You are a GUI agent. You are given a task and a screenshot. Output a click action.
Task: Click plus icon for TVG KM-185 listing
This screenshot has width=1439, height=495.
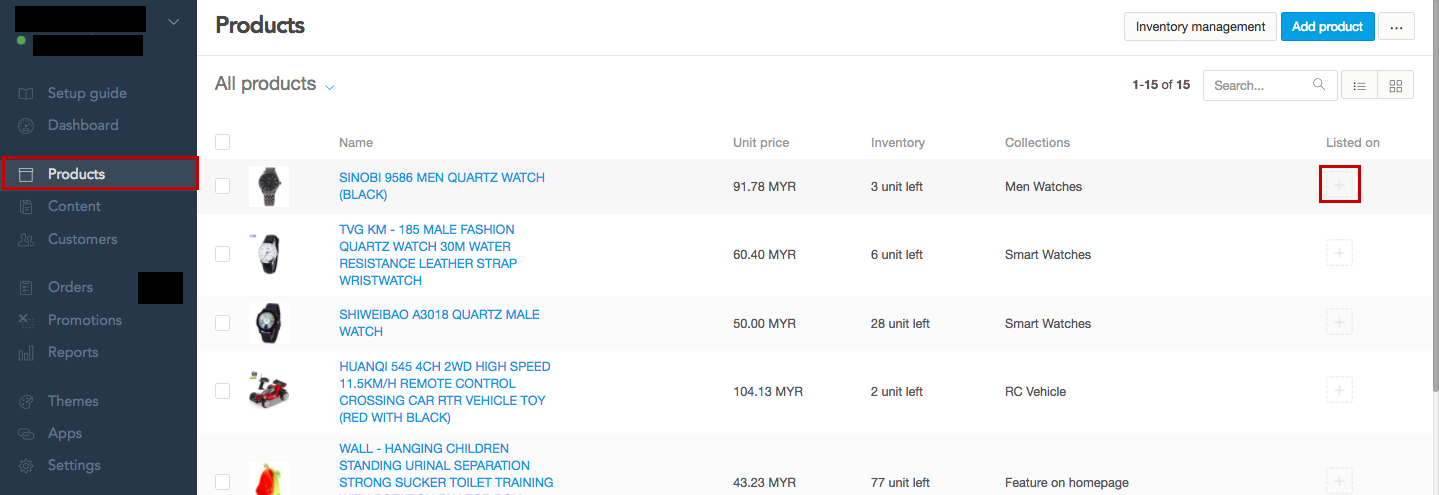1339,254
